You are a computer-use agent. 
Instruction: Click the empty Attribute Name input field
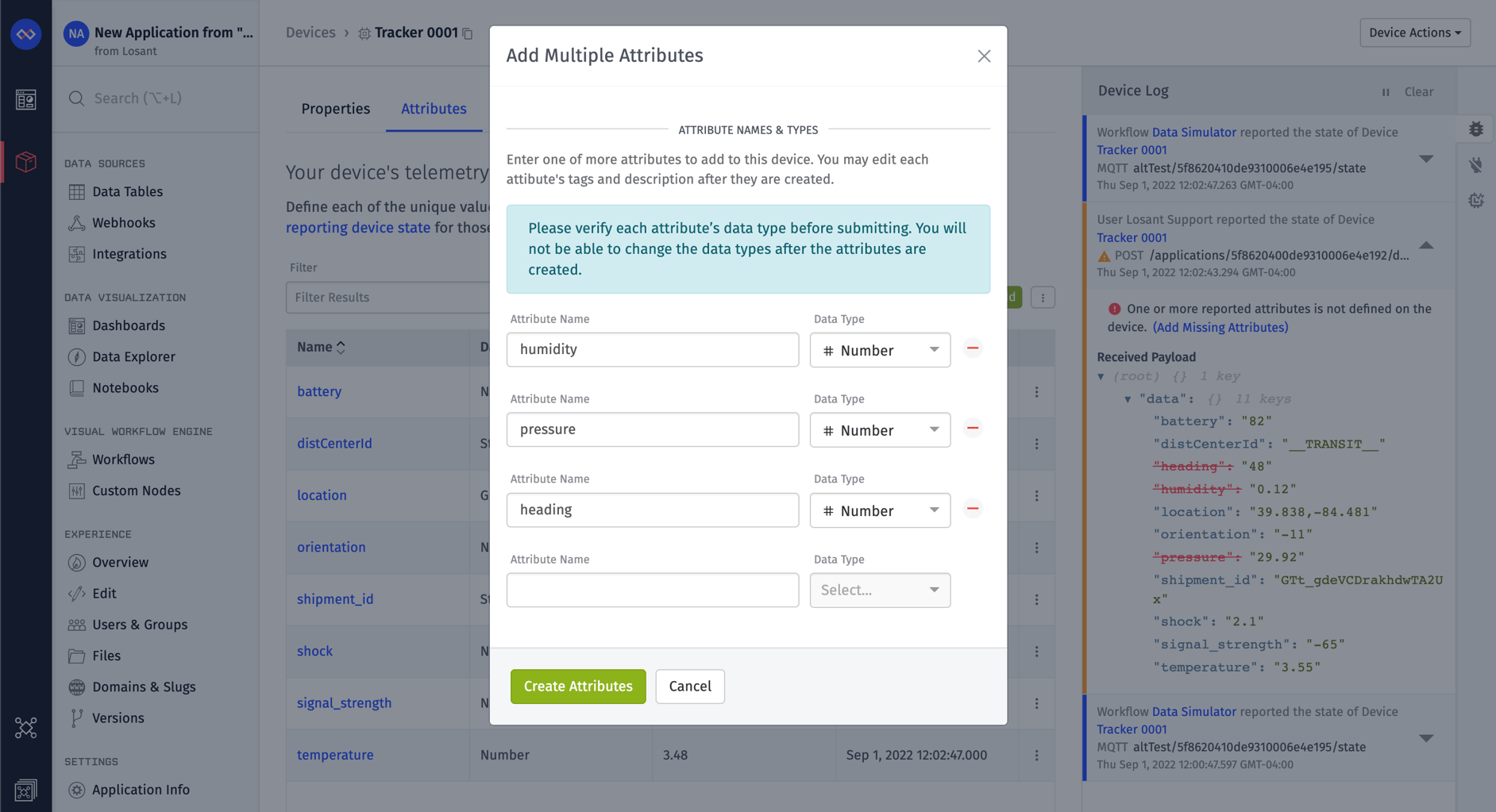coord(652,590)
